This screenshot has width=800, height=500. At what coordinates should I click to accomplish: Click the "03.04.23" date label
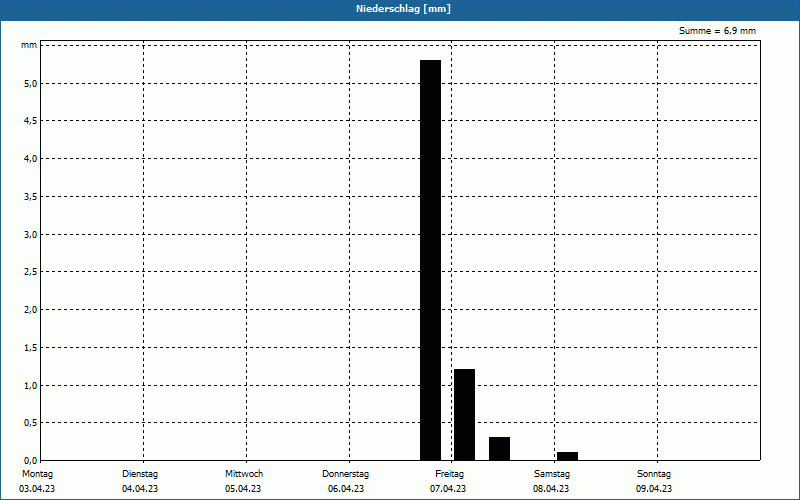click(x=37, y=489)
